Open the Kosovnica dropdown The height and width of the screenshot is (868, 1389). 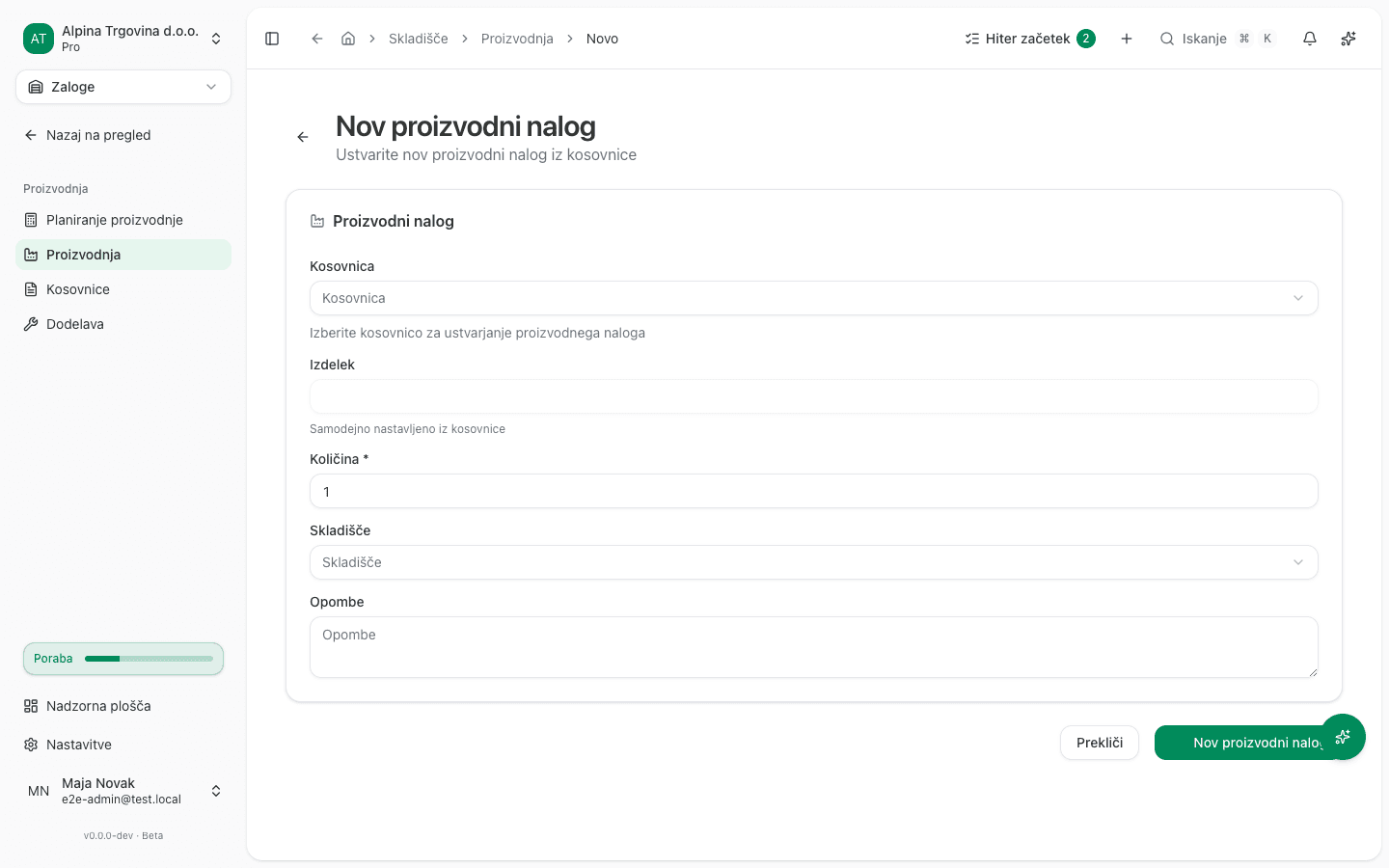(x=814, y=298)
